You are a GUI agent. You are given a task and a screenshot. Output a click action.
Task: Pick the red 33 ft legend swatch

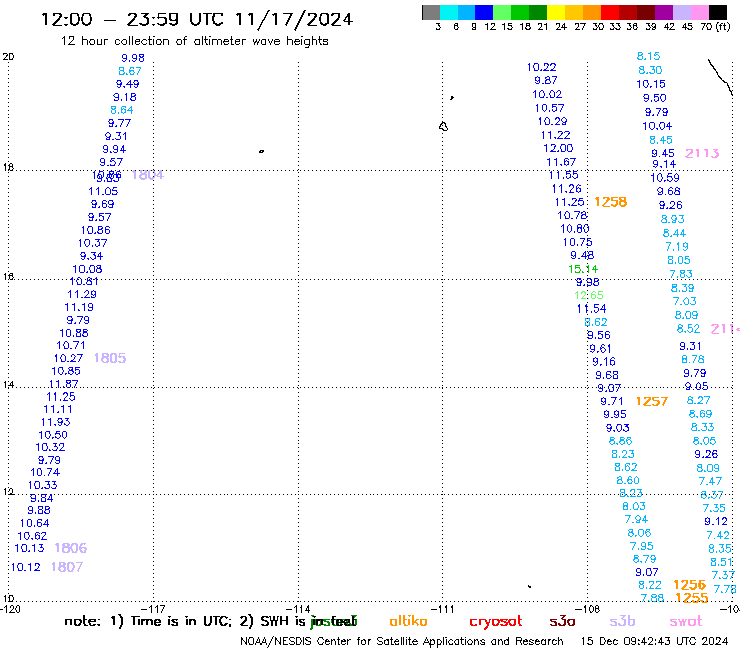tap(610, 12)
